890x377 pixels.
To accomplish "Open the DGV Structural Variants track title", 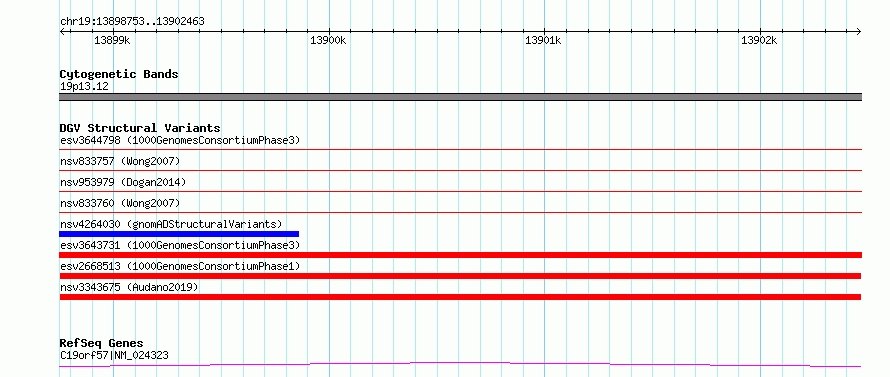I will (140, 128).
